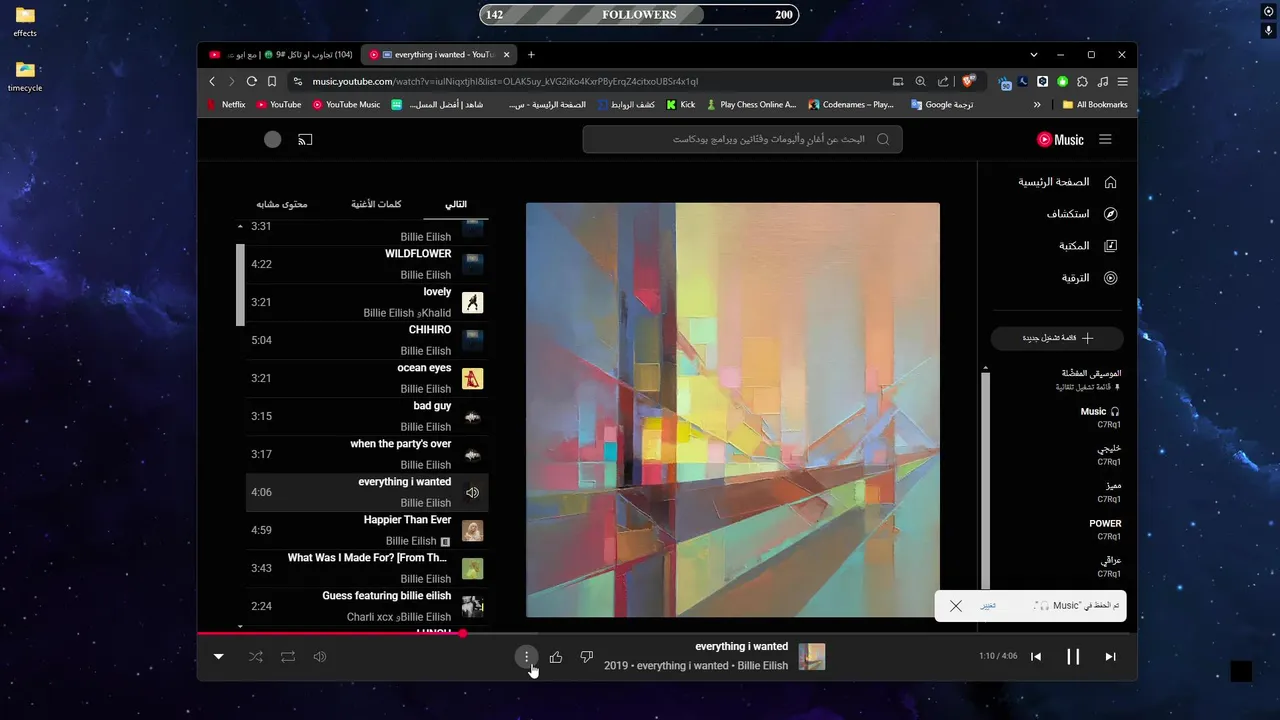This screenshot has width=1280, height=720.
Task: Open the extensions puzzle icon
Action: 1082,82
